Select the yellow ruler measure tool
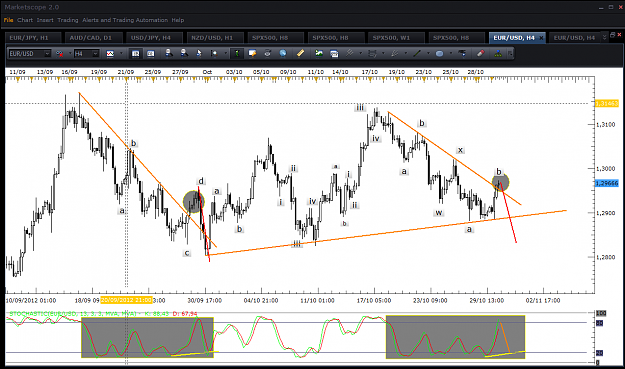The image size is (625, 369). click(301, 53)
